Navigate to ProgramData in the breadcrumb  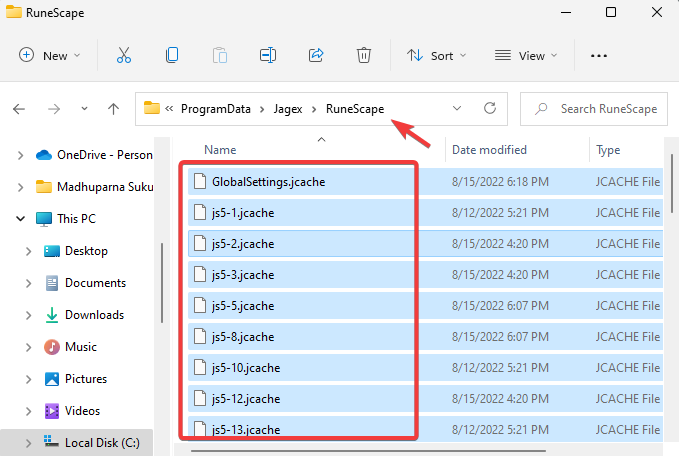coord(216,109)
